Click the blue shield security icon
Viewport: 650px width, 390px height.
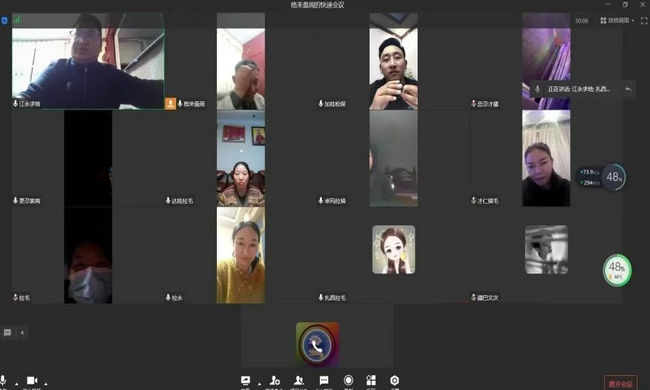[x=4, y=20]
